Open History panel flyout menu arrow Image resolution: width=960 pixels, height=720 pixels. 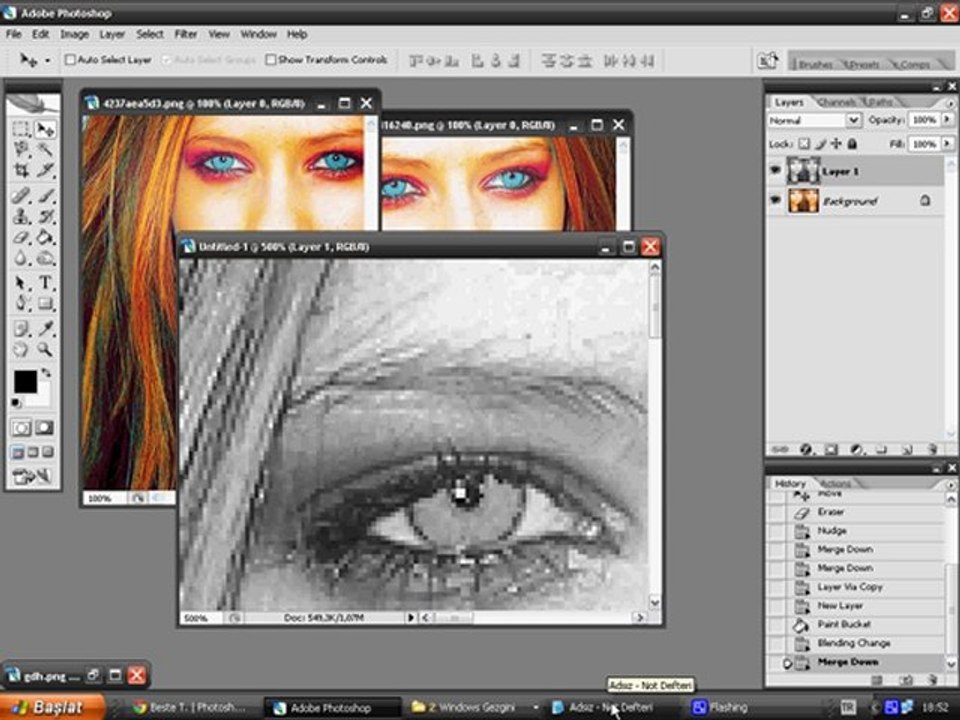[951, 484]
